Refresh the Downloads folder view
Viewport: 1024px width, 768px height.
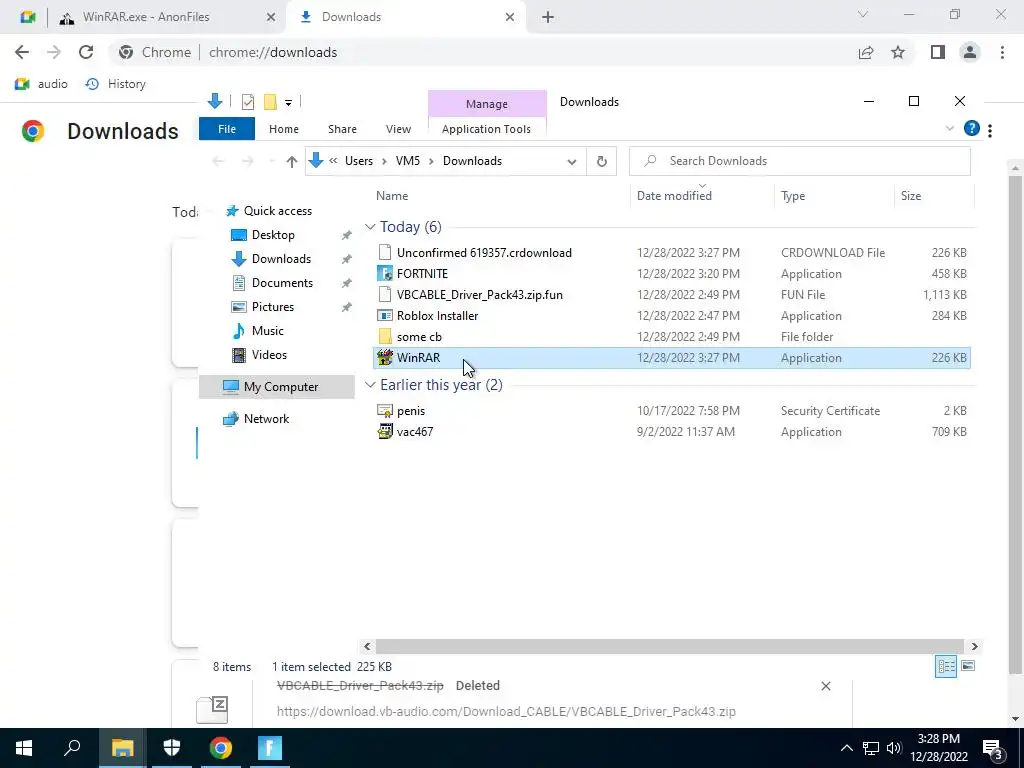click(x=601, y=161)
